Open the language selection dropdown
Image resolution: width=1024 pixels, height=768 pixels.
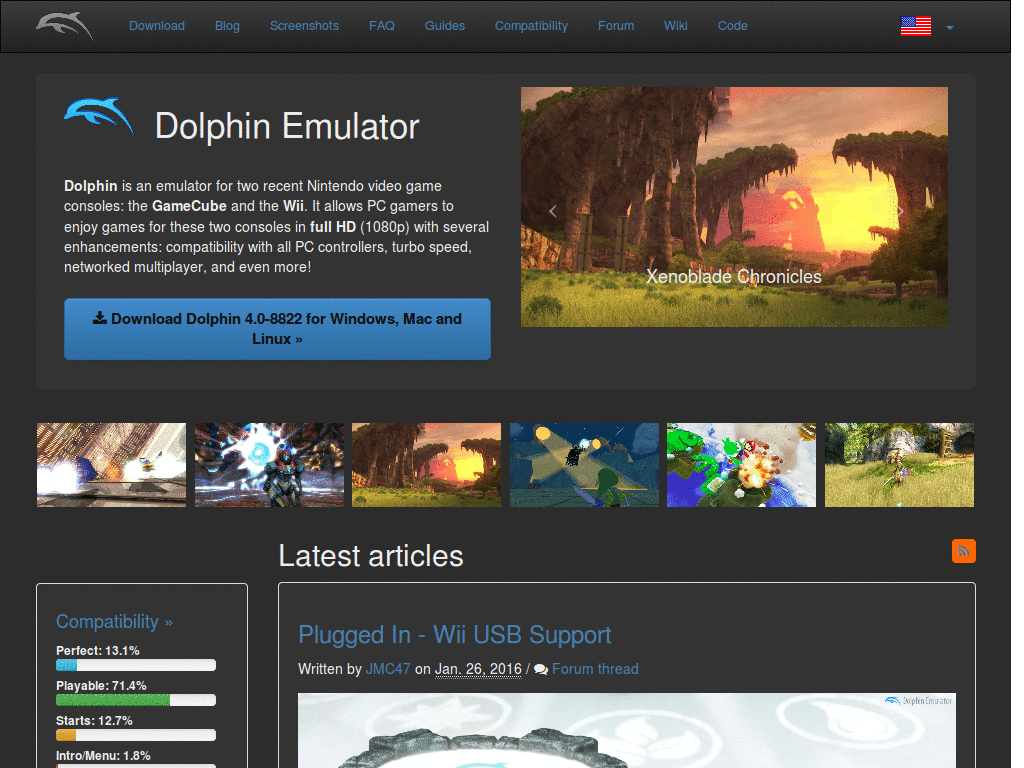[949, 29]
